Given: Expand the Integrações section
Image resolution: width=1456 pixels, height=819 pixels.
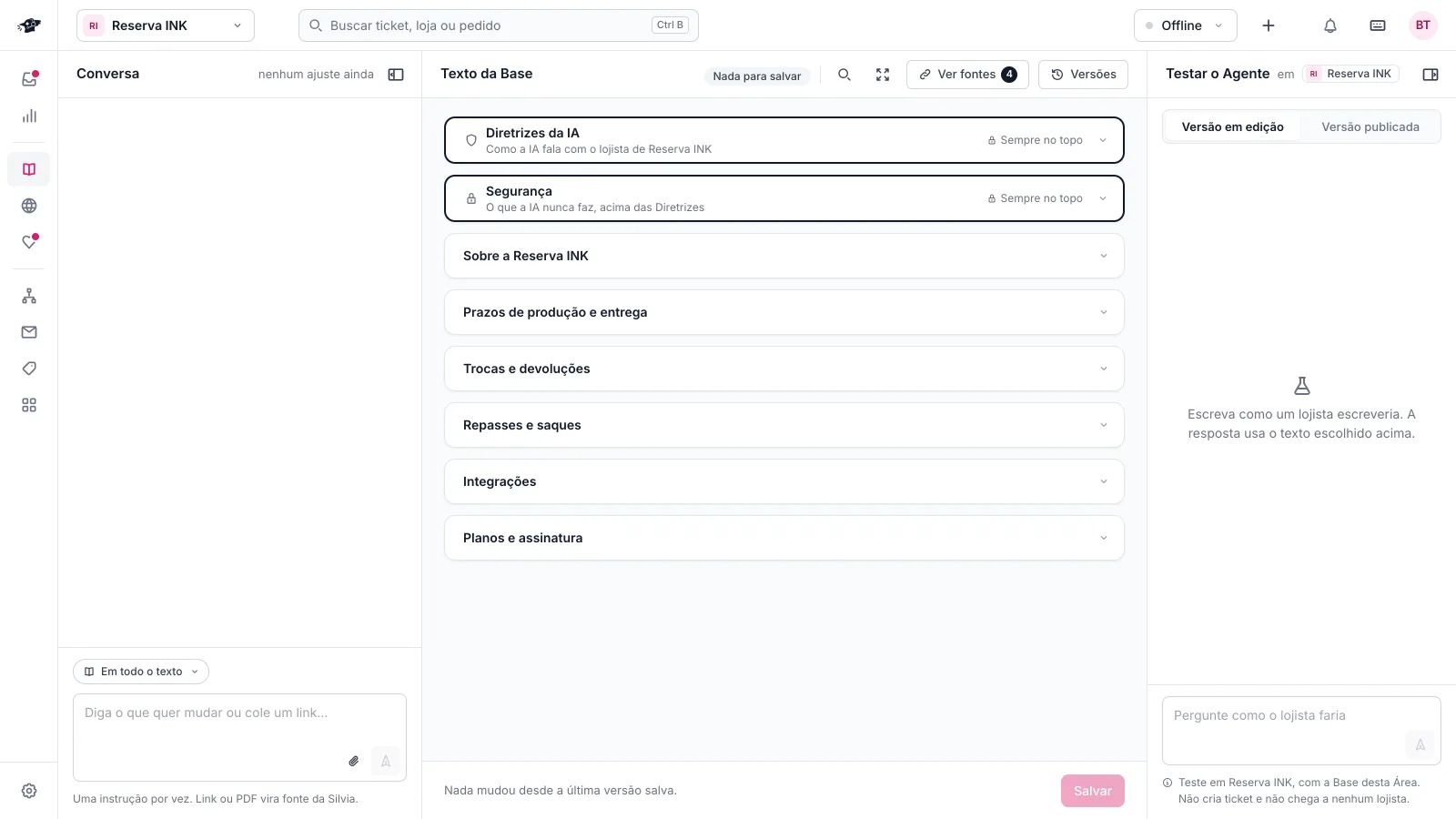Looking at the screenshot, I should [784, 481].
